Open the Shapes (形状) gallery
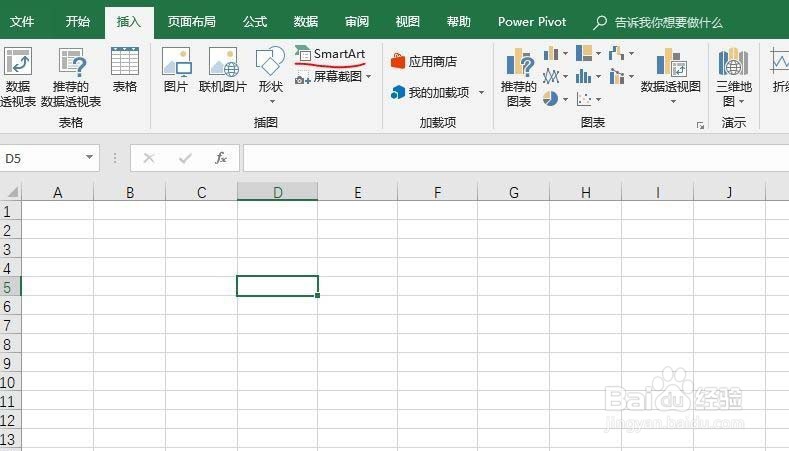 pyautogui.click(x=270, y=74)
